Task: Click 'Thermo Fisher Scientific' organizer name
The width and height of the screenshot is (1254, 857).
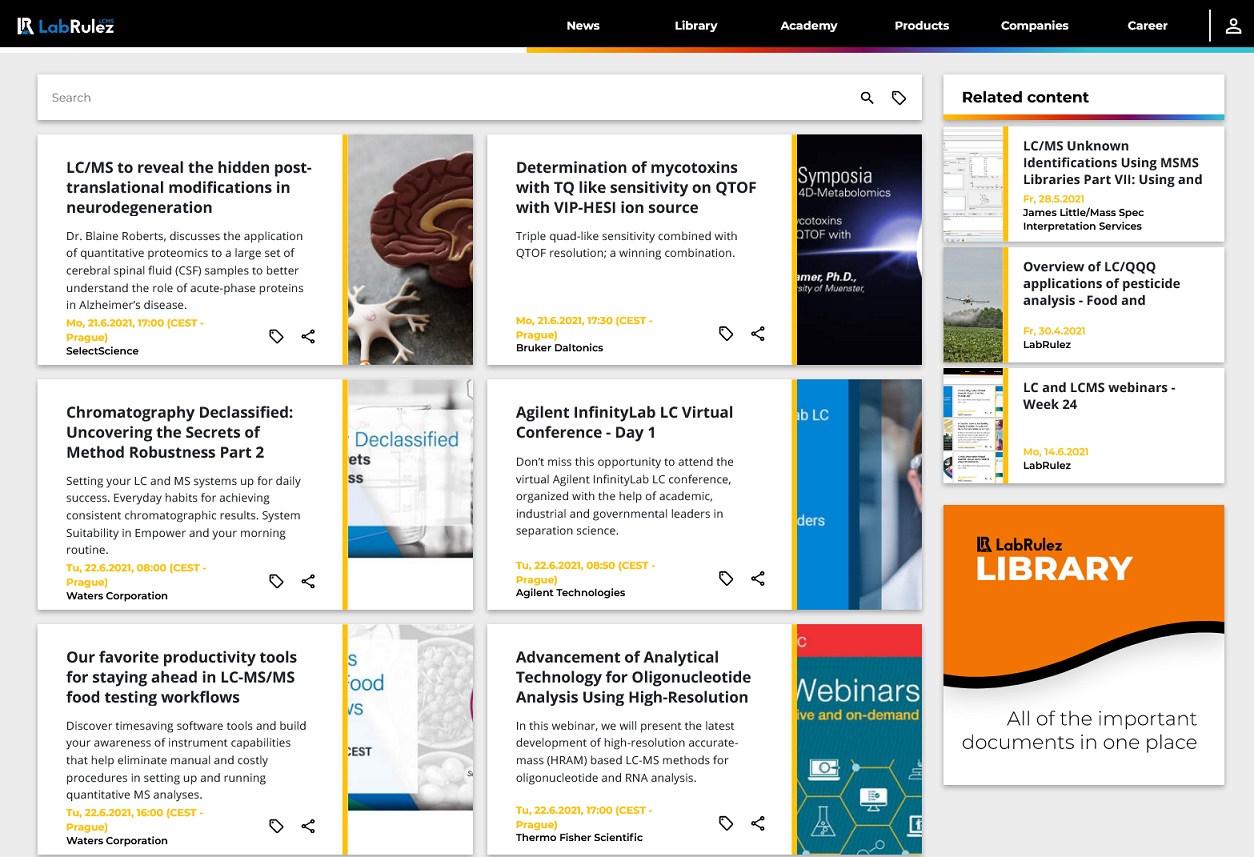Action: (579, 838)
